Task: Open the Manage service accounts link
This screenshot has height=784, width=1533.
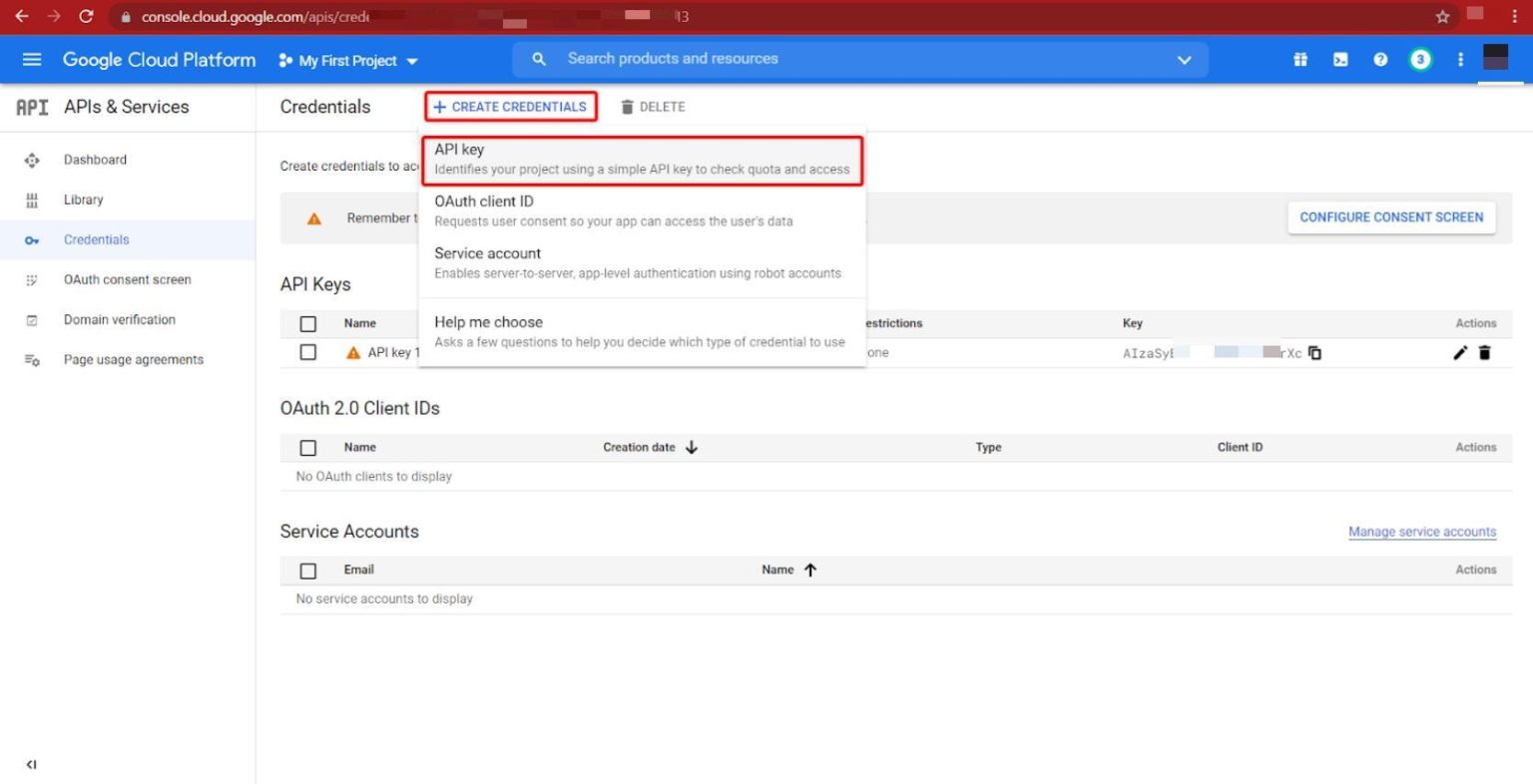Action: tap(1421, 531)
